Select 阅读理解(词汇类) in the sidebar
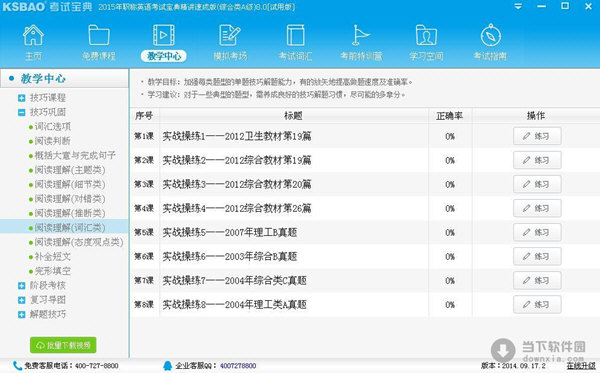Viewport: 600px width, 373px height. 70,228
